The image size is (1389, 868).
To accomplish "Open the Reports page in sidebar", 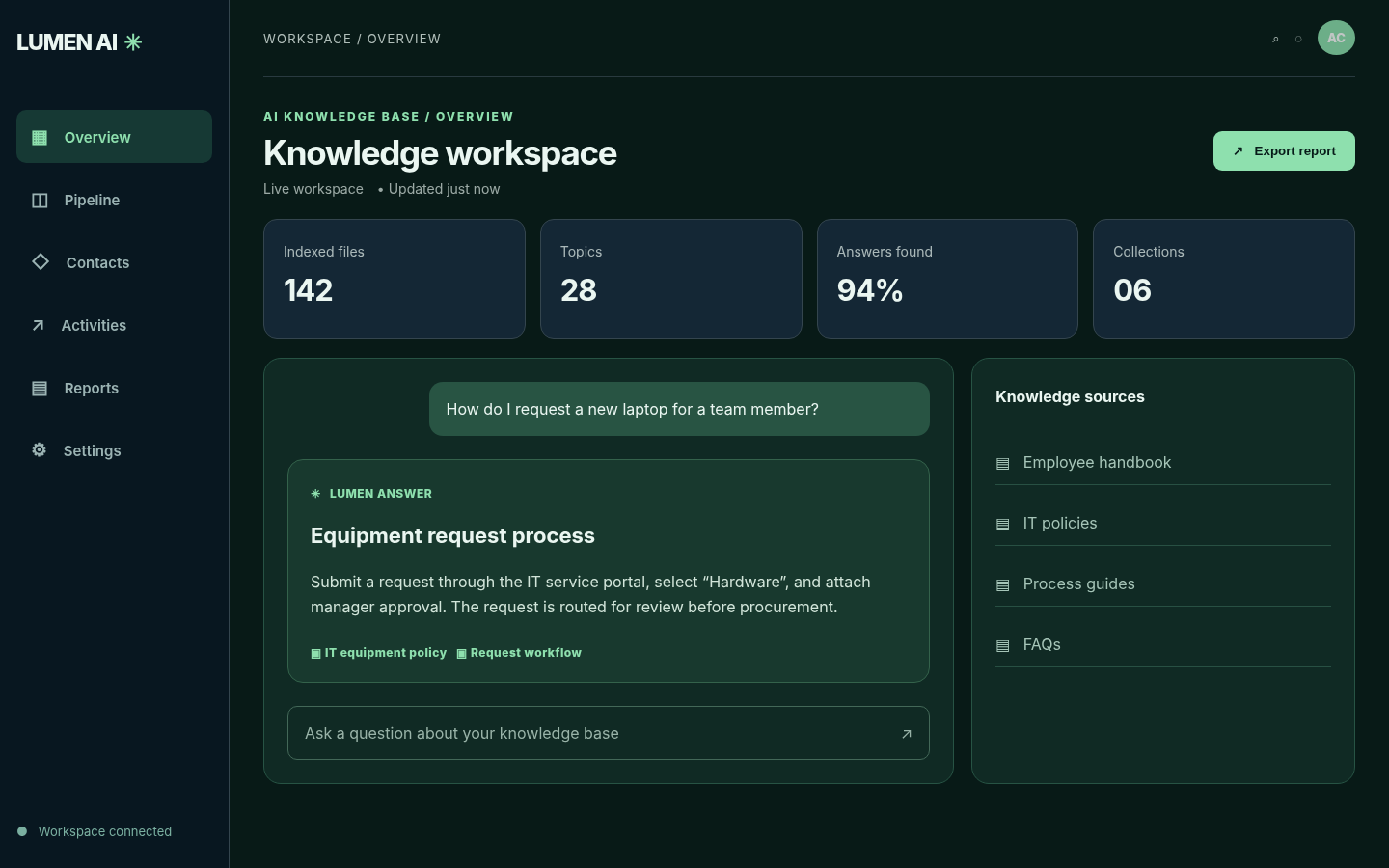I will pyautogui.click(x=114, y=388).
